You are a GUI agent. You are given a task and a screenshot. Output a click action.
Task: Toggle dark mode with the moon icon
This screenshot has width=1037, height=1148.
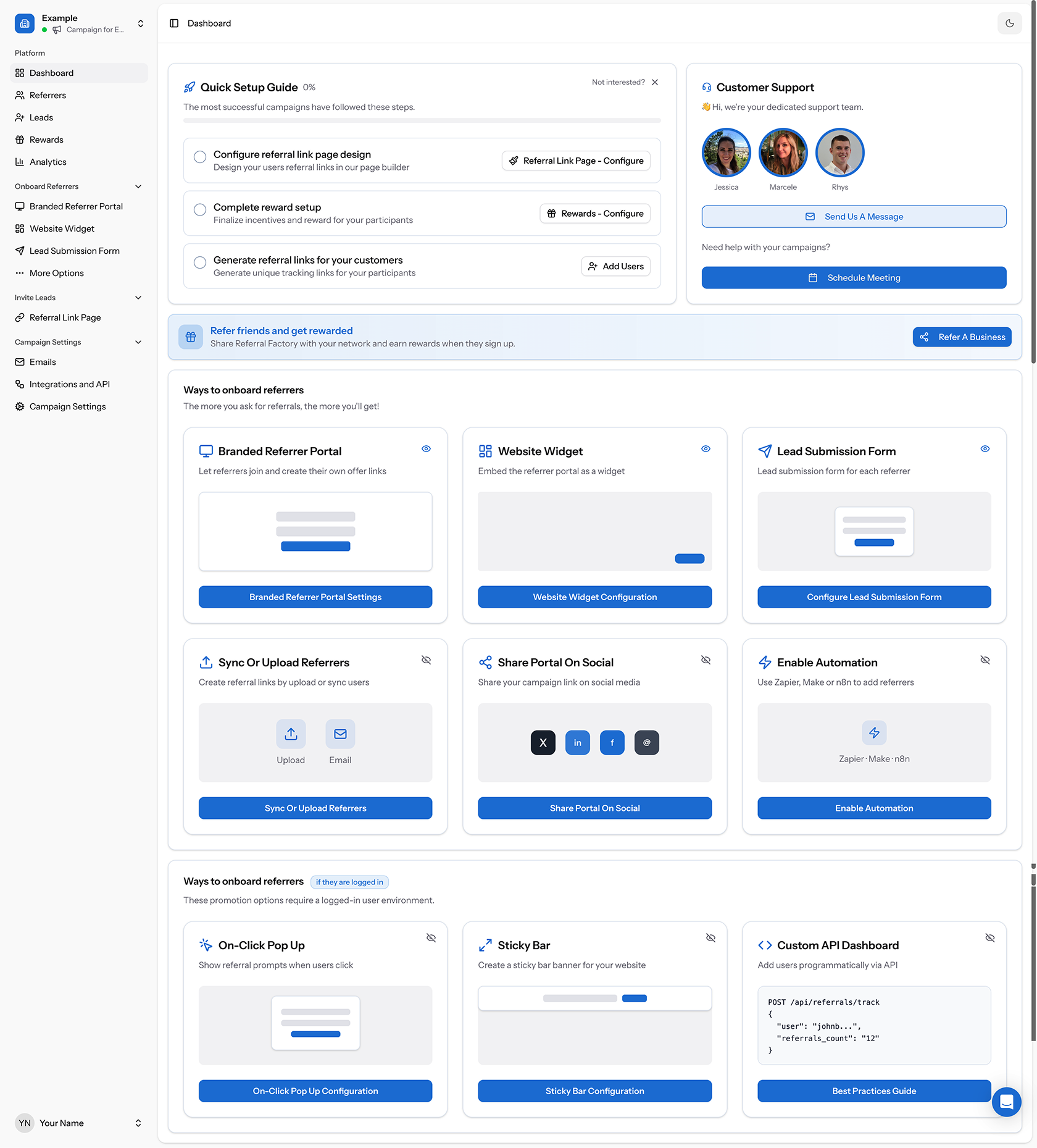pyautogui.click(x=1010, y=23)
